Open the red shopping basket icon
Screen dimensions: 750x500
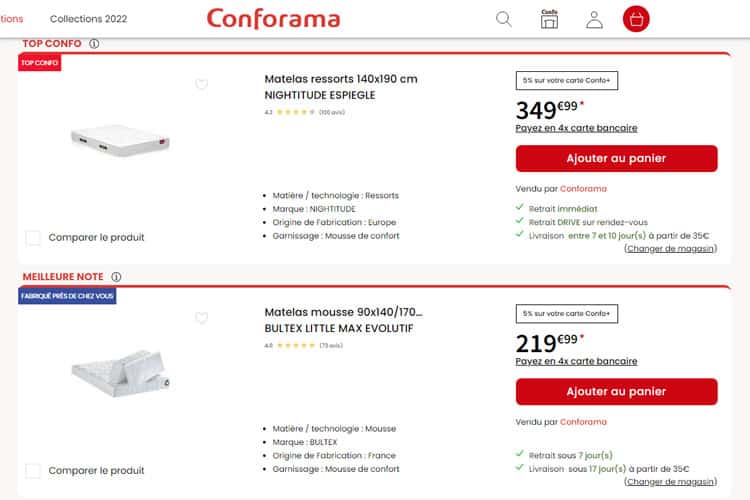[x=636, y=19]
